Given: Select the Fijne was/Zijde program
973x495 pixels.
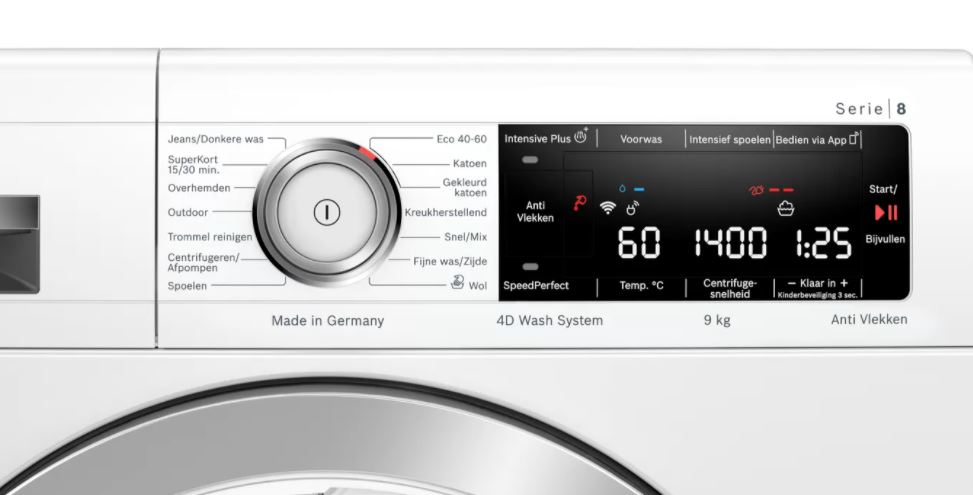Looking at the screenshot, I should (450, 262).
